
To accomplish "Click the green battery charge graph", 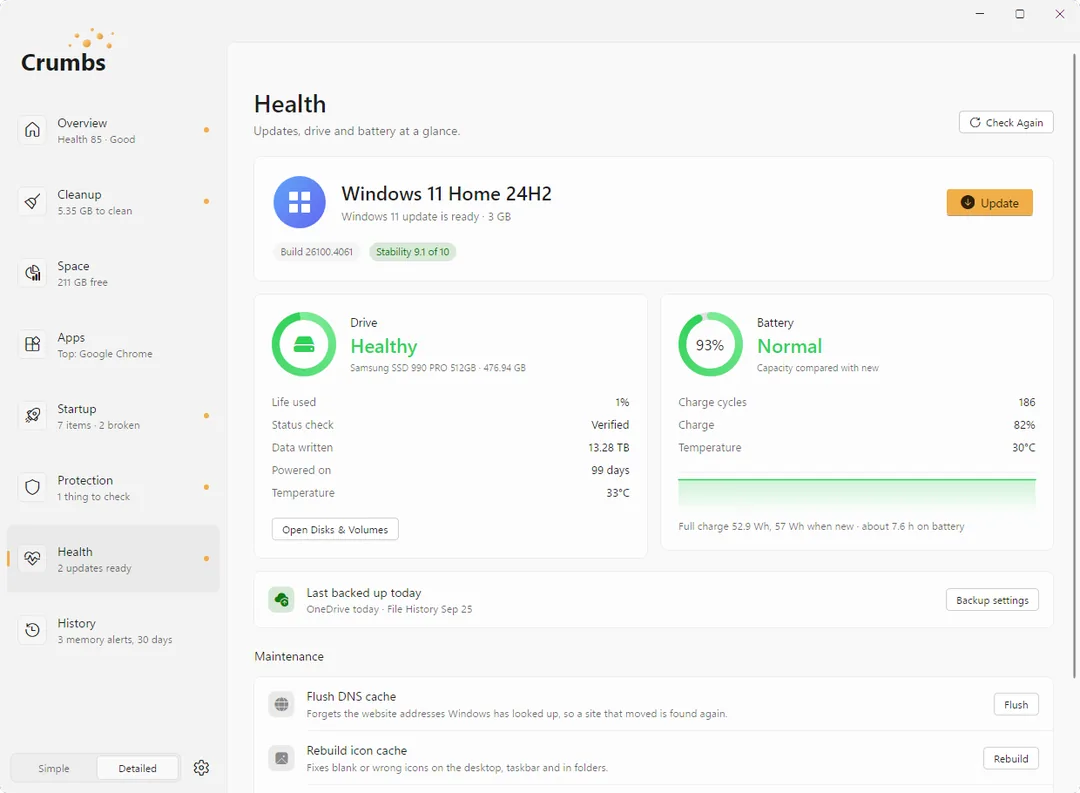I will pyautogui.click(x=857, y=493).
